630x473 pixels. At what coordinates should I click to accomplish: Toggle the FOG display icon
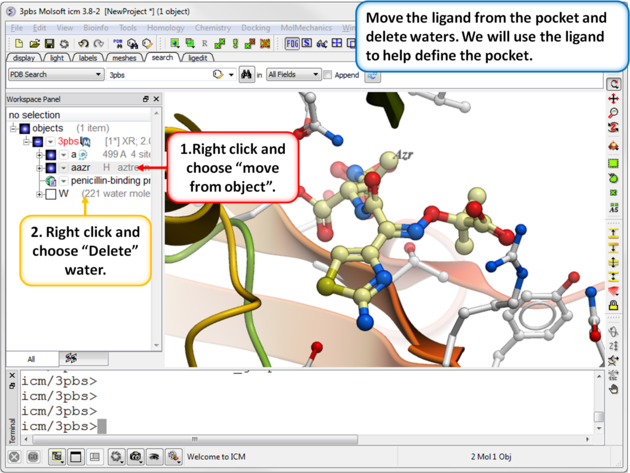click(293, 44)
